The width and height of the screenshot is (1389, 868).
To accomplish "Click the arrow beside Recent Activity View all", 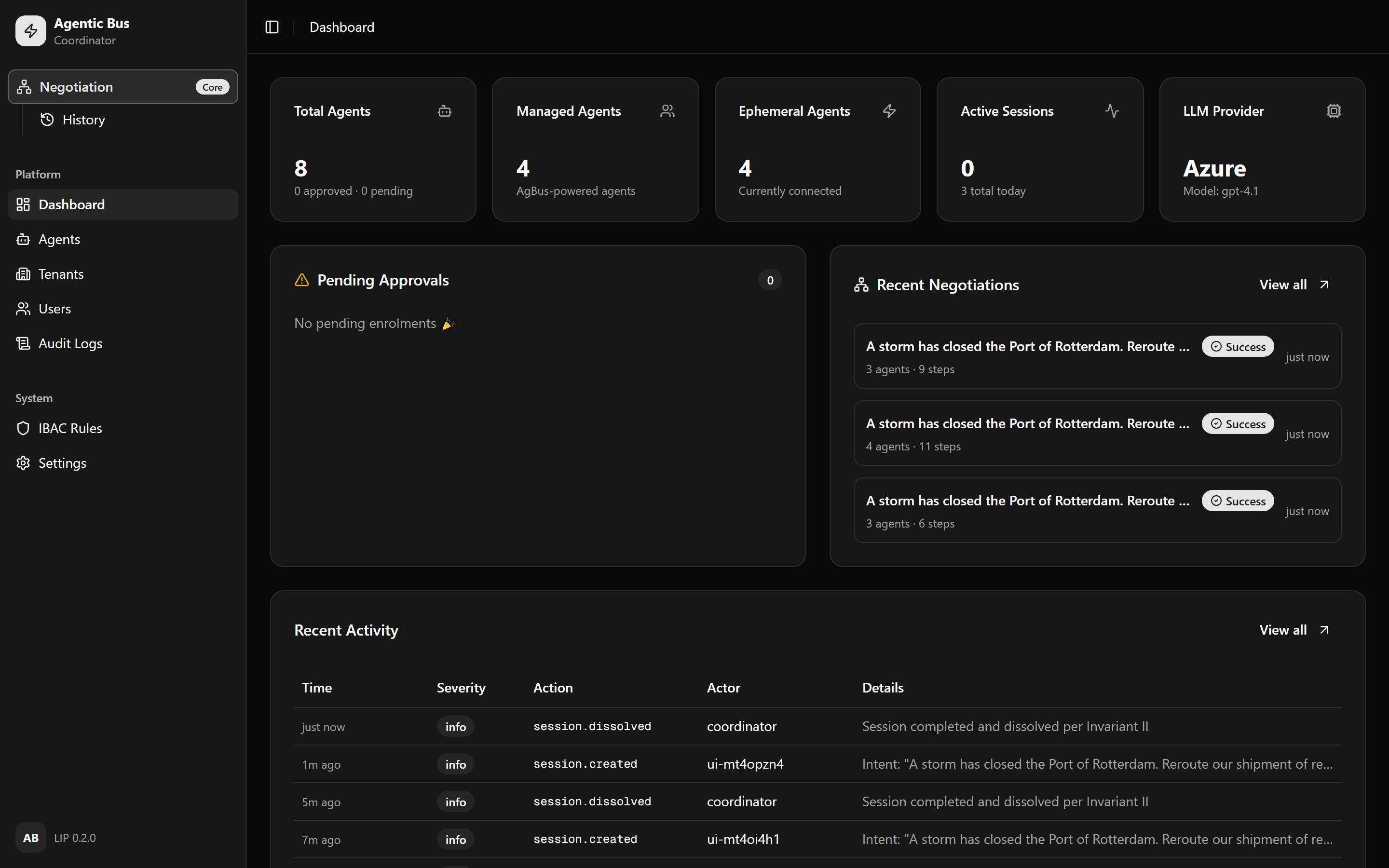I will pyautogui.click(x=1324, y=630).
